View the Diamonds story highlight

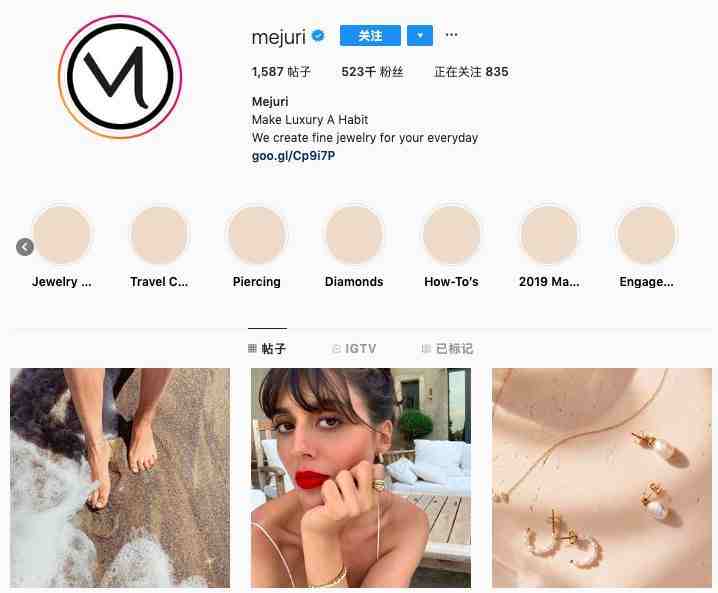pos(354,234)
